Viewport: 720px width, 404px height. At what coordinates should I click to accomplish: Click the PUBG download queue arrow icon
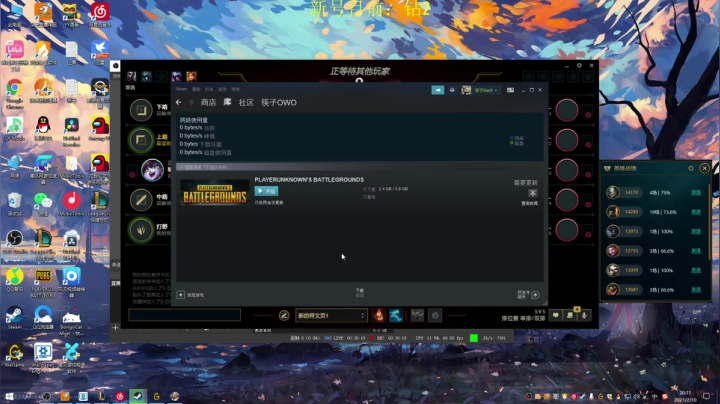533,193
